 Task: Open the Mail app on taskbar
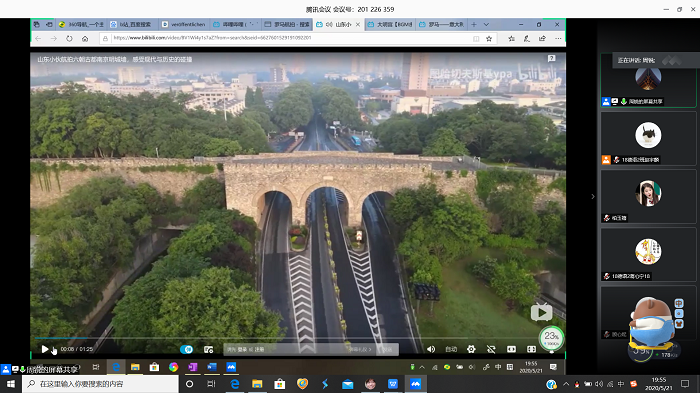coord(348,384)
